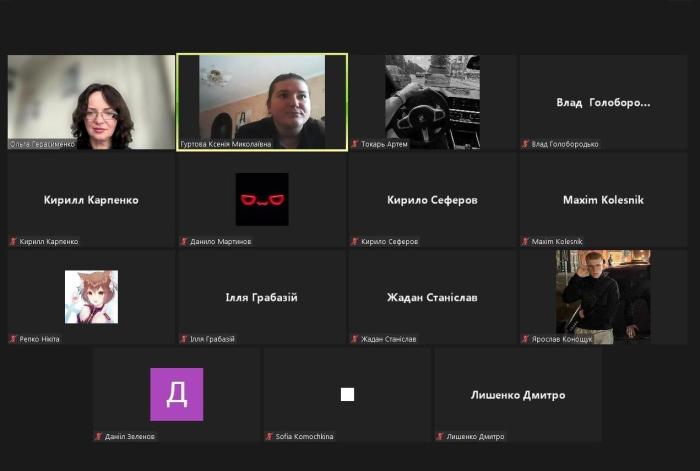Click the purple Д avatar of Даніл Зеленов
Viewport: 700px width, 471px height.
[176, 394]
